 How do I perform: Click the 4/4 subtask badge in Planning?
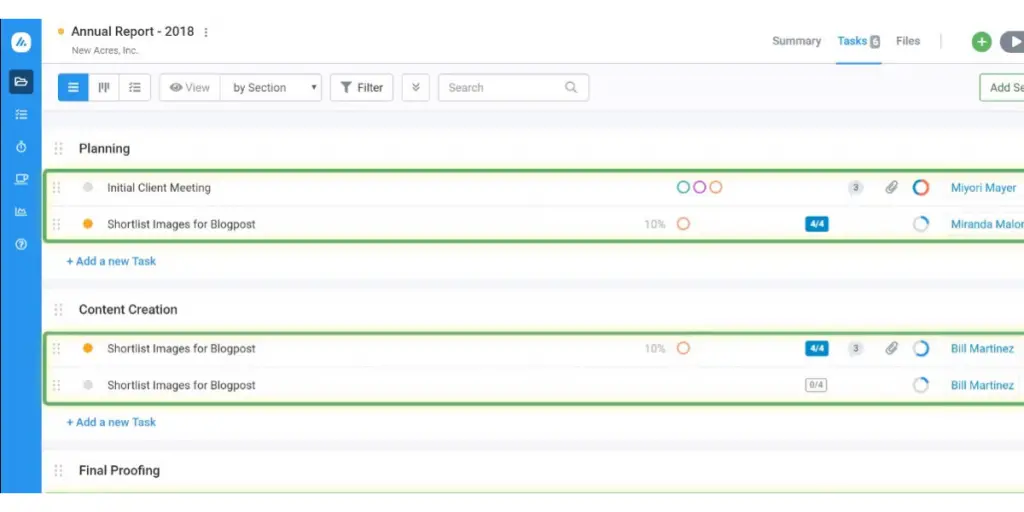(816, 224)
